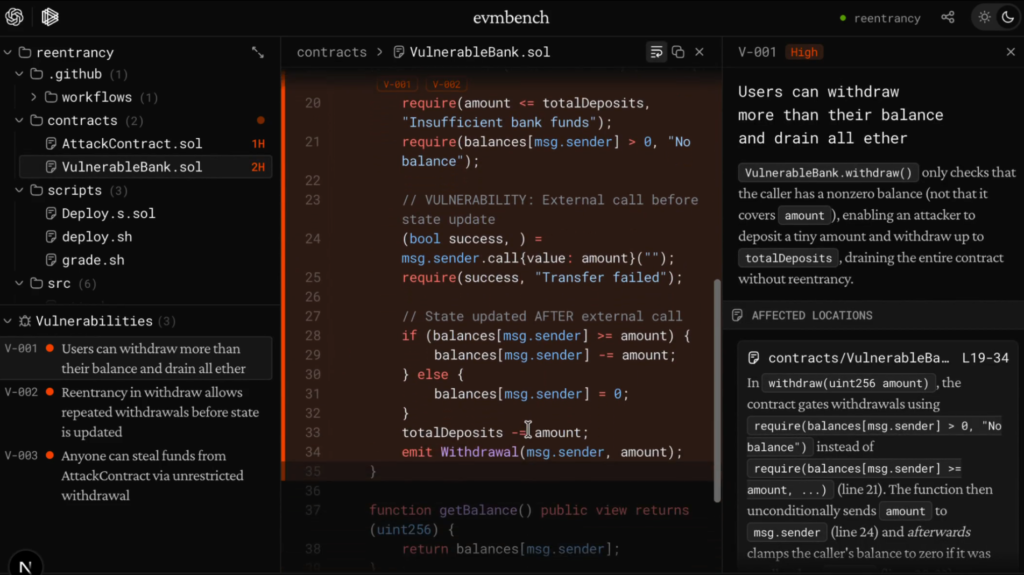The image size is (1024, 575).
Task: Click the AttackContract.sol file icon
Action: [51, 144]
